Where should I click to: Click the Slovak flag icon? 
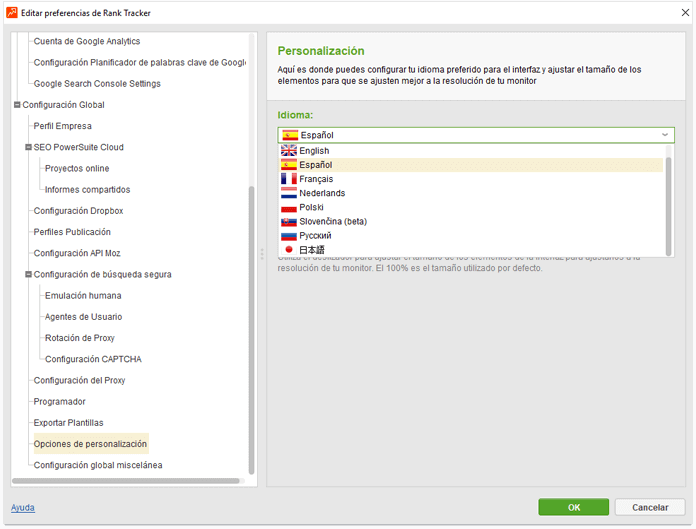[x=289, y=221]
